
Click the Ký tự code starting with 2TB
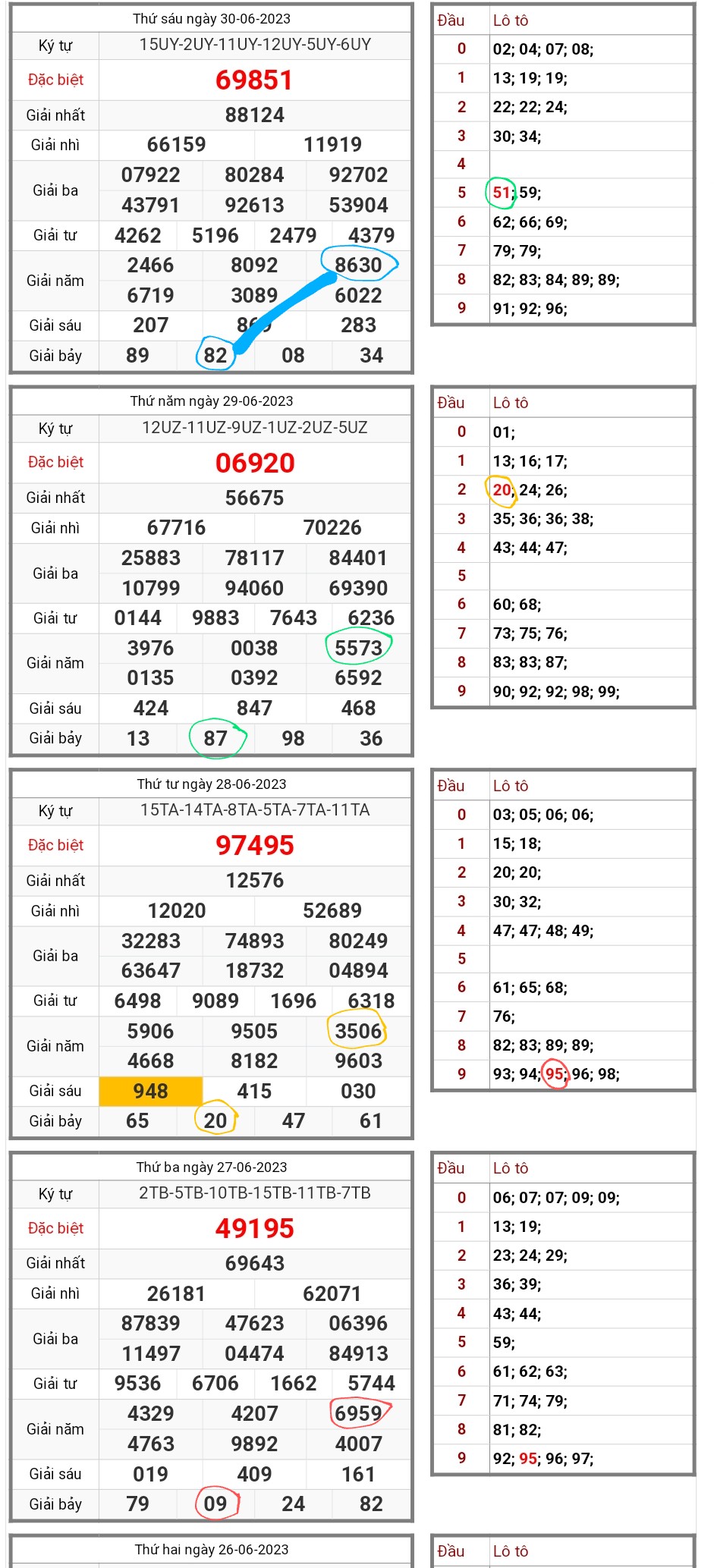coord(255,1193)
